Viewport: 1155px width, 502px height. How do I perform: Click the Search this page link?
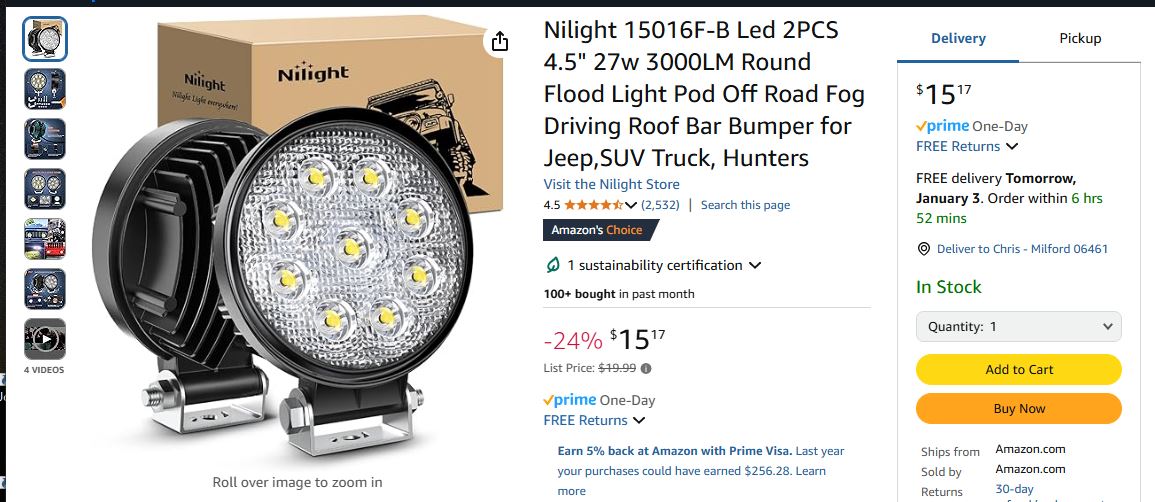[745, 205]
